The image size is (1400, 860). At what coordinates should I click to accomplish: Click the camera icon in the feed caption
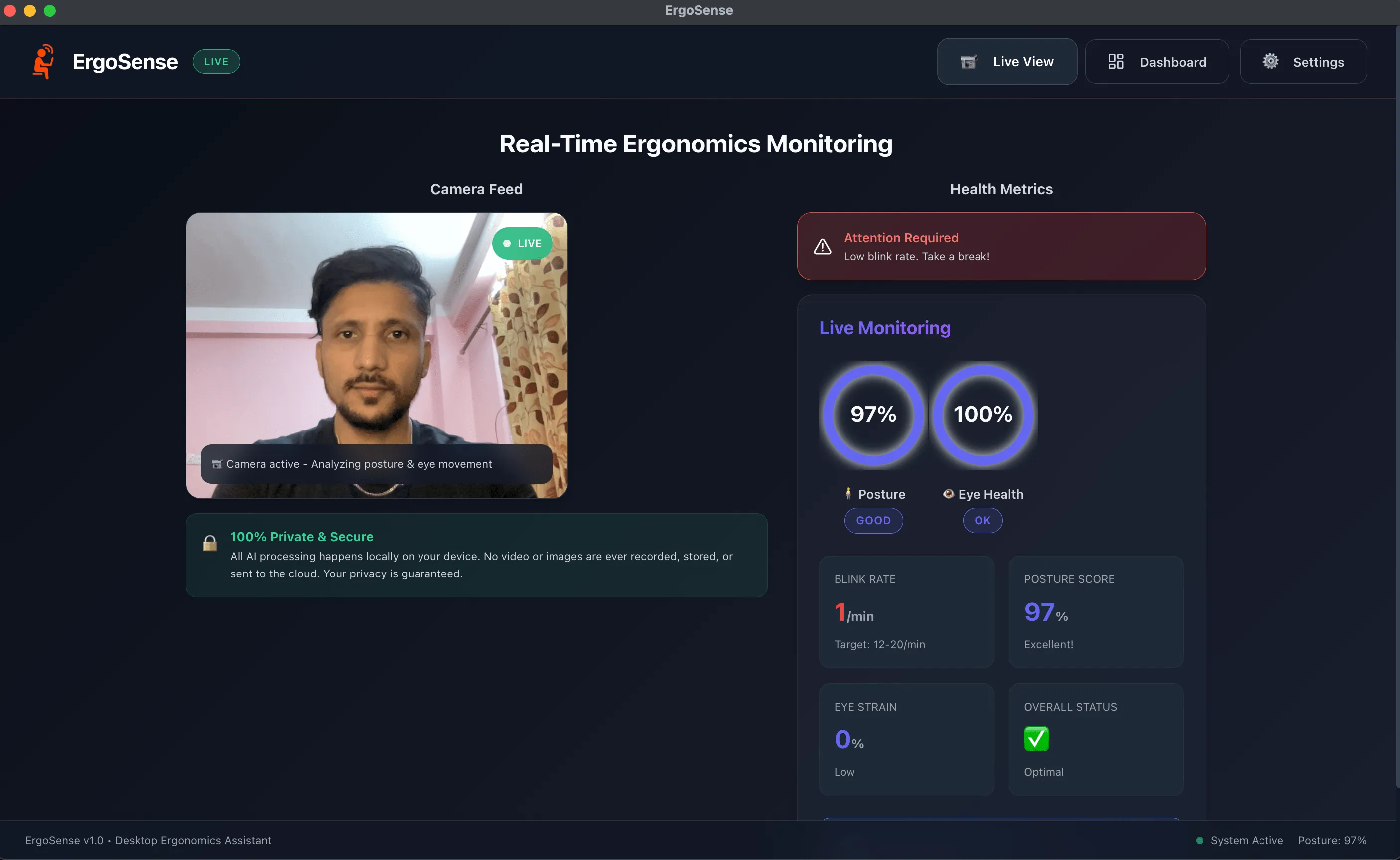[x=216, y=465]
